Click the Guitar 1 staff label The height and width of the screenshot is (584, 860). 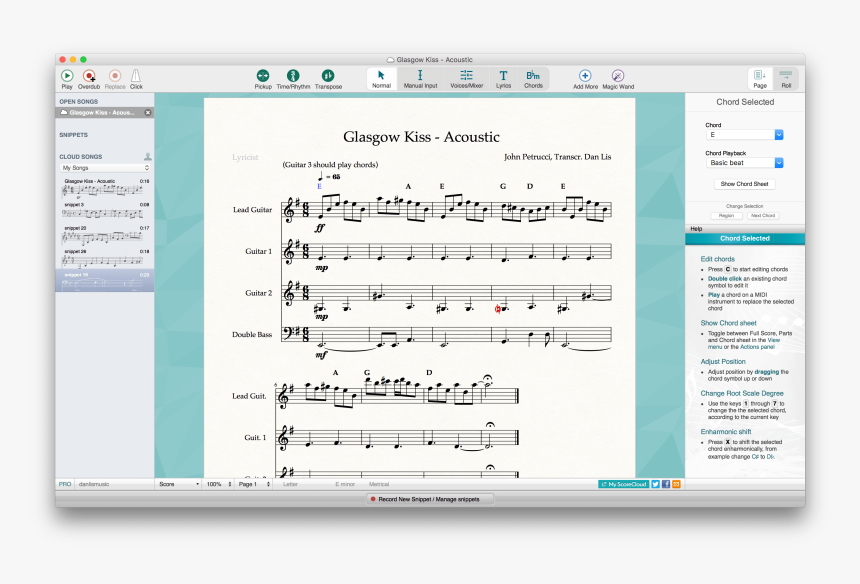click(x=258, y=251)
